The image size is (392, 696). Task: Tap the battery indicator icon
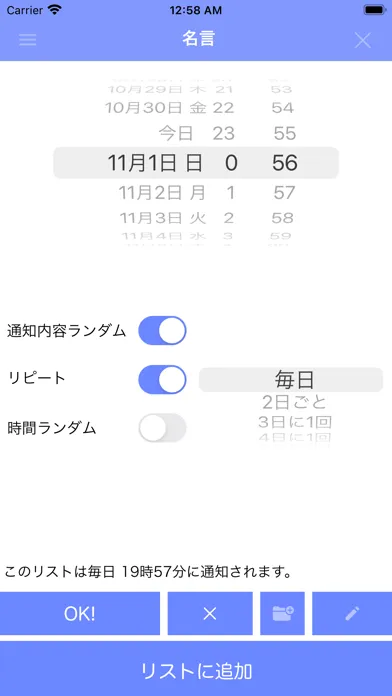point(374,10)
